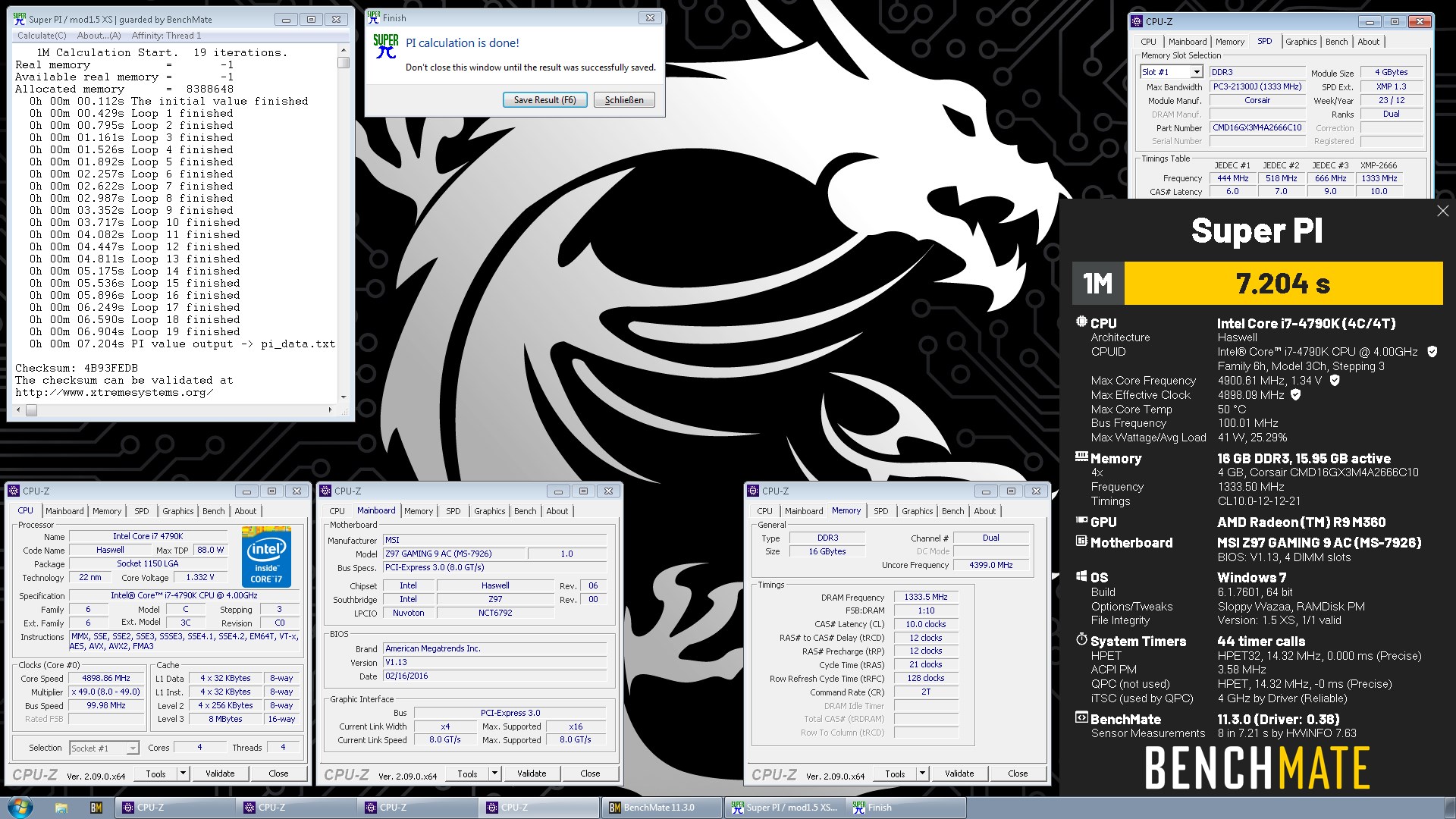The height and width of the screenshot is (819, 1456).
Task: Click Max Core Frequency verified shield icon
Action: click(1335, 381)
